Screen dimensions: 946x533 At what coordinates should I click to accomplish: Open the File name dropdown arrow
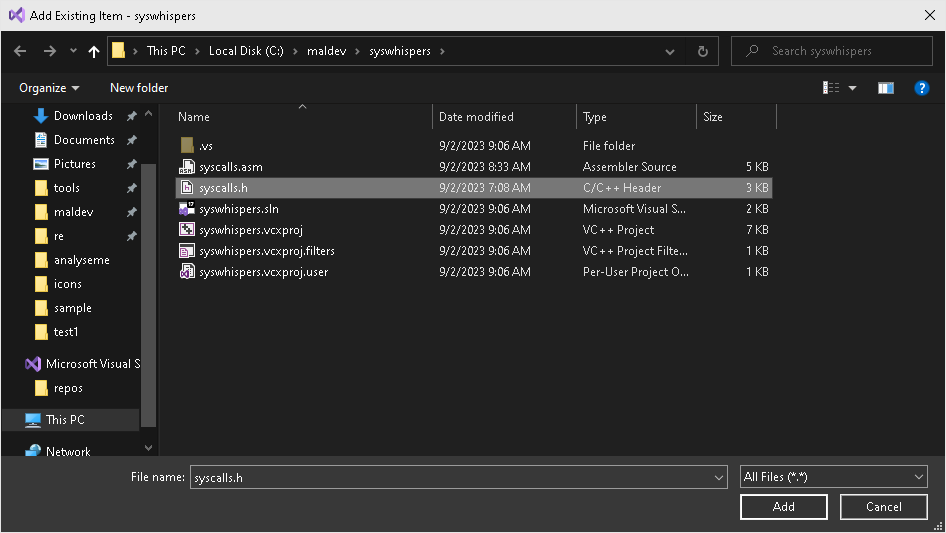click(x=719, y=477)
